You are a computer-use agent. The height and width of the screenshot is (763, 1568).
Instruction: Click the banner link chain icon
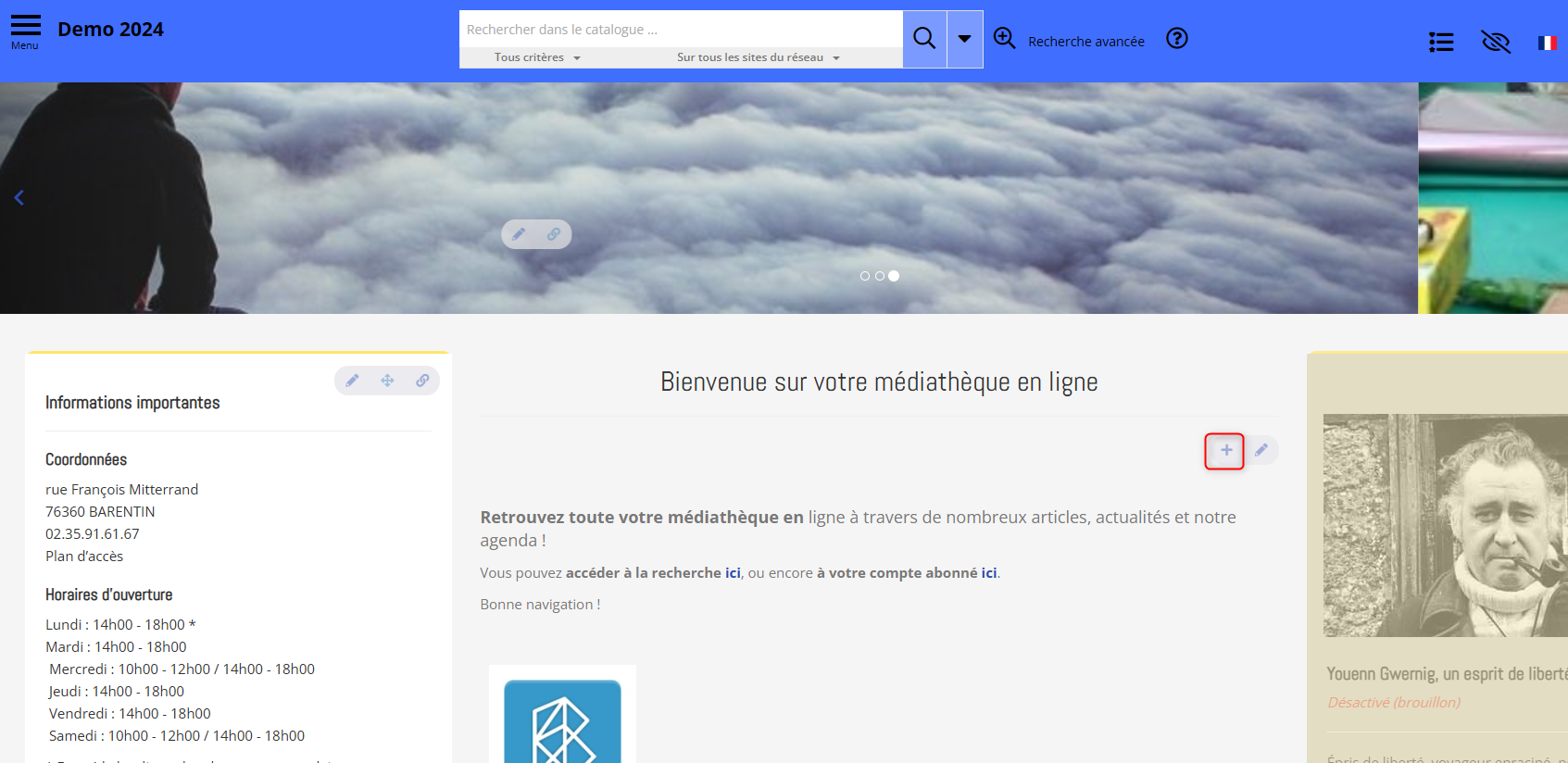point(553,234)
